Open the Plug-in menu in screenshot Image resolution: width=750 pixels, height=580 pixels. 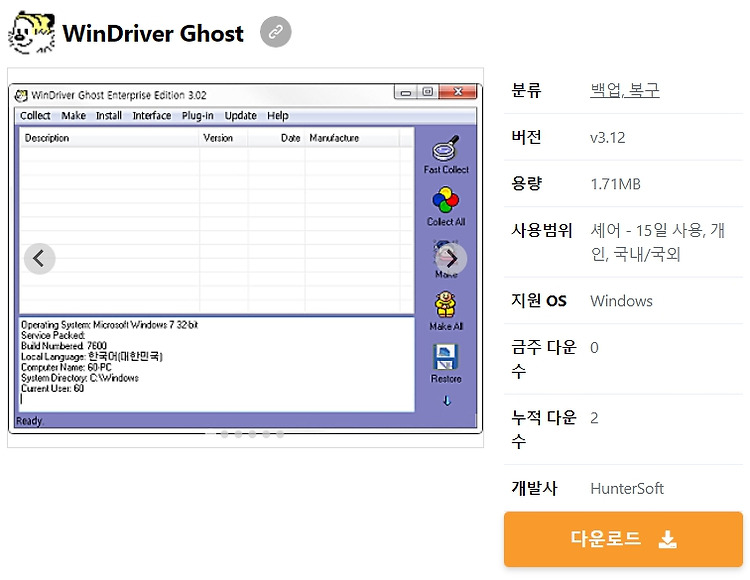click(198, 116)
